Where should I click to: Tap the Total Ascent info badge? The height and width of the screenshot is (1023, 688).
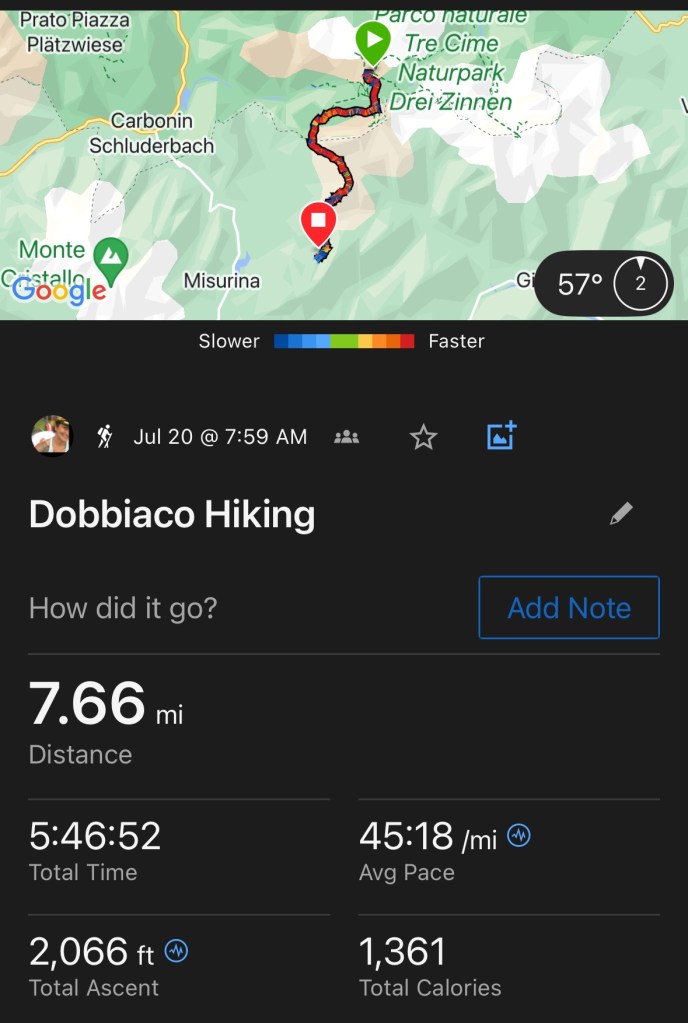(176, 952)
